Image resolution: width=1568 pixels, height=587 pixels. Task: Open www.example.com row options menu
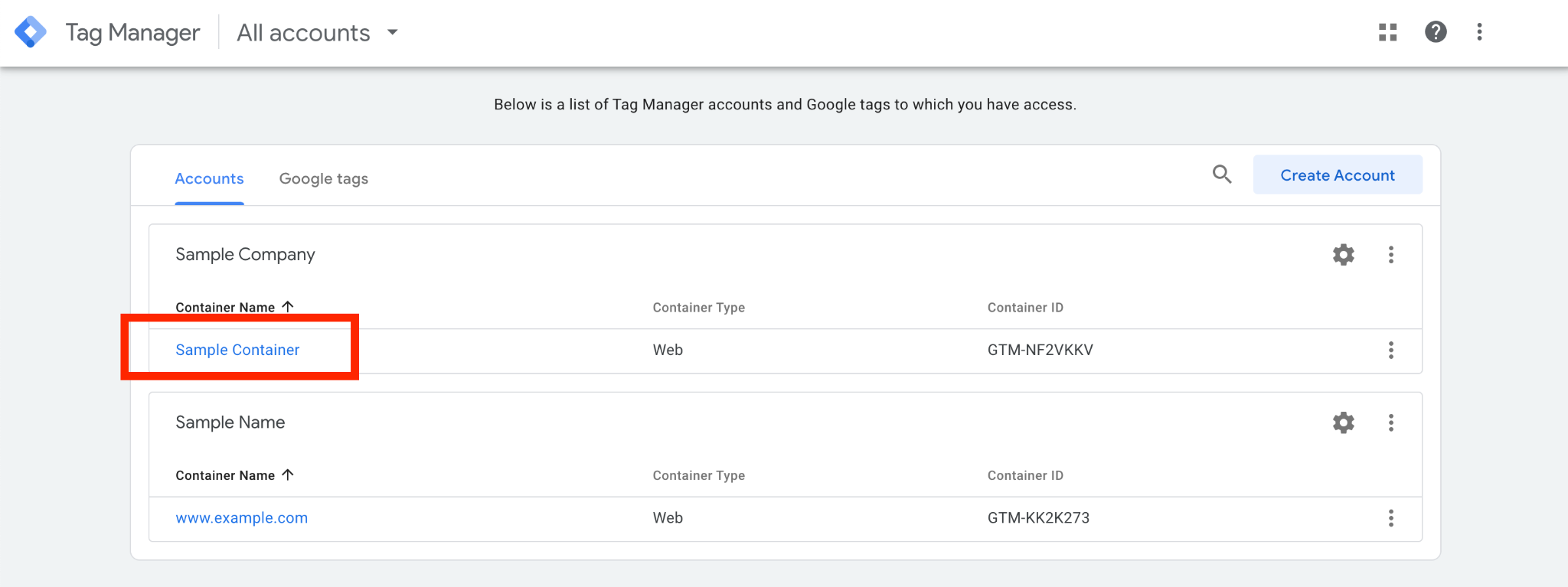pyautogui.click(x=1391, y=518)
